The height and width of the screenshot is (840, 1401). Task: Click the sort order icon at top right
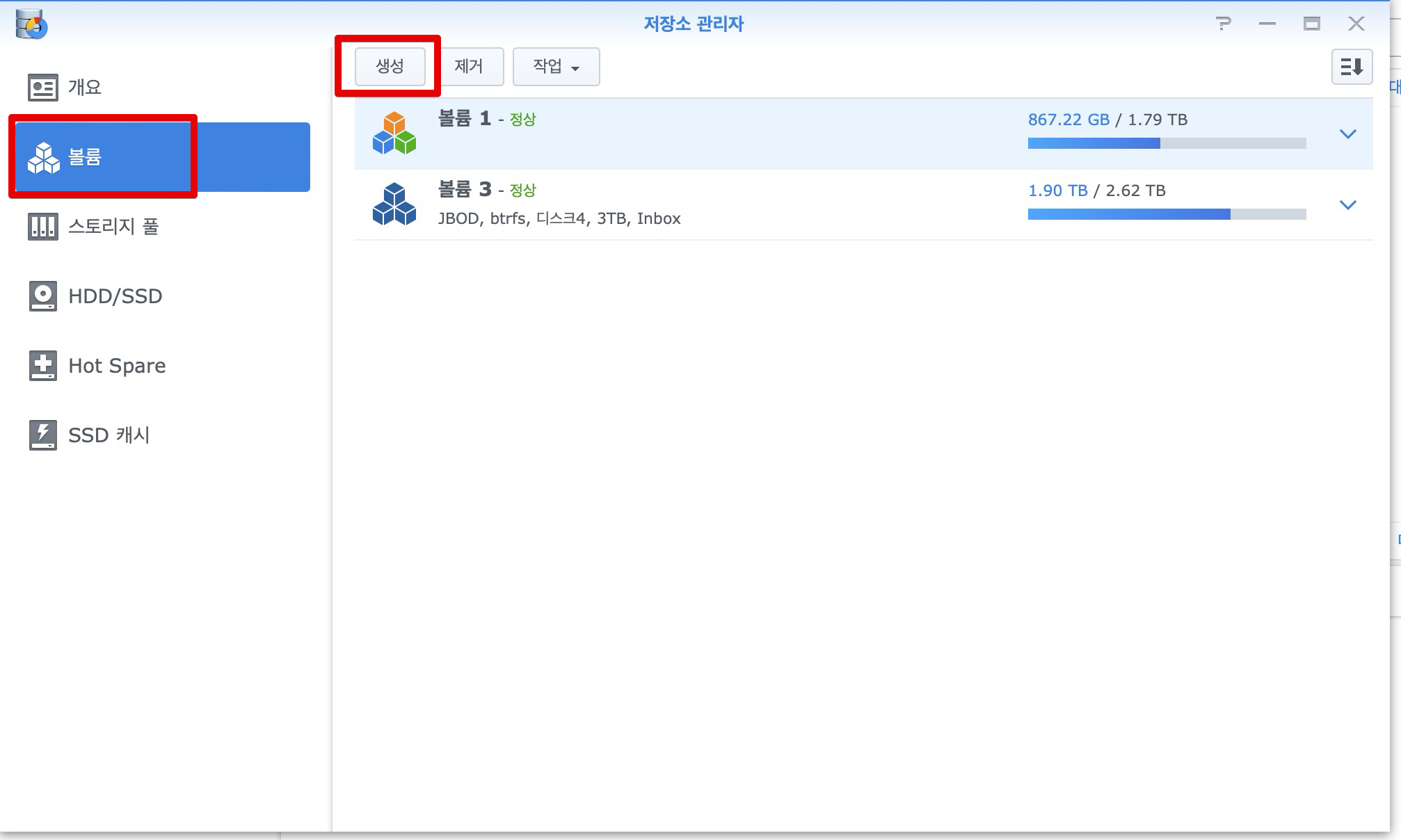[x=1351, y=67]
